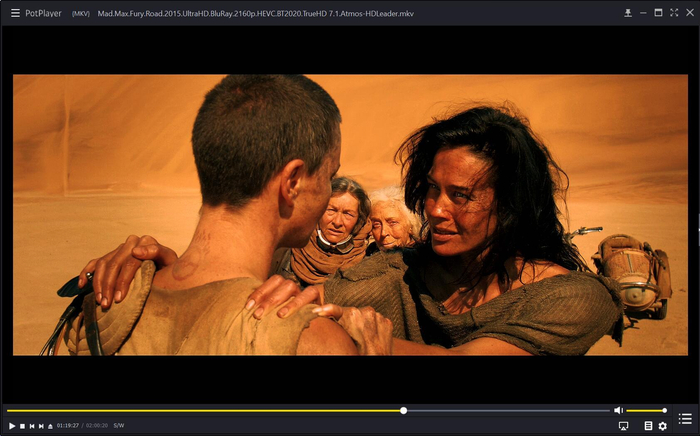
Task: Click the Mad.Max.Fury.Road file name title
Action: tap(255, 13)
